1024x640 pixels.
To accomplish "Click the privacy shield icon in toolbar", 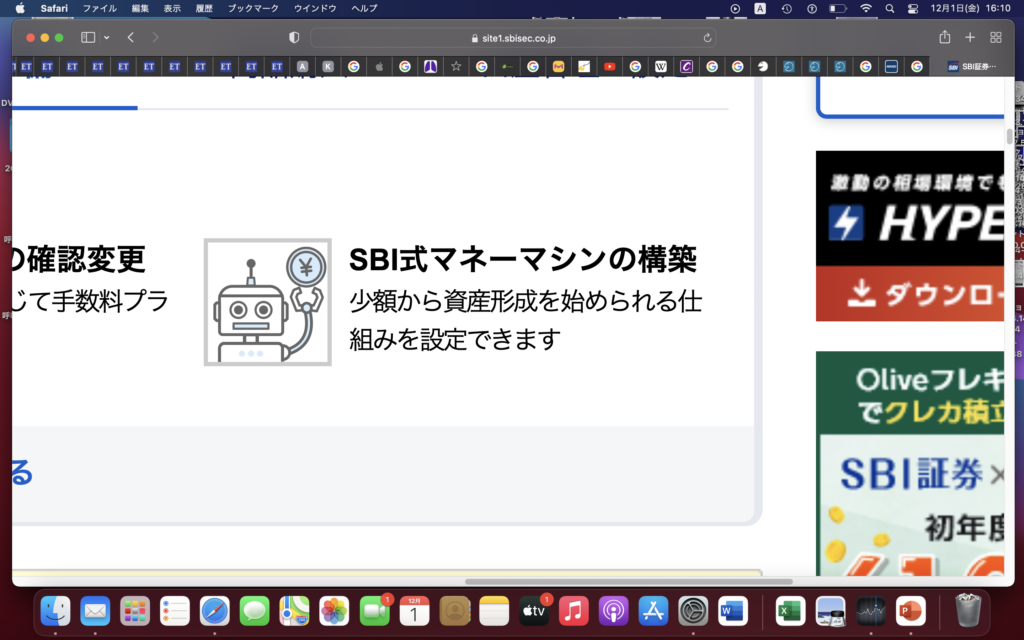I will 294,37.
